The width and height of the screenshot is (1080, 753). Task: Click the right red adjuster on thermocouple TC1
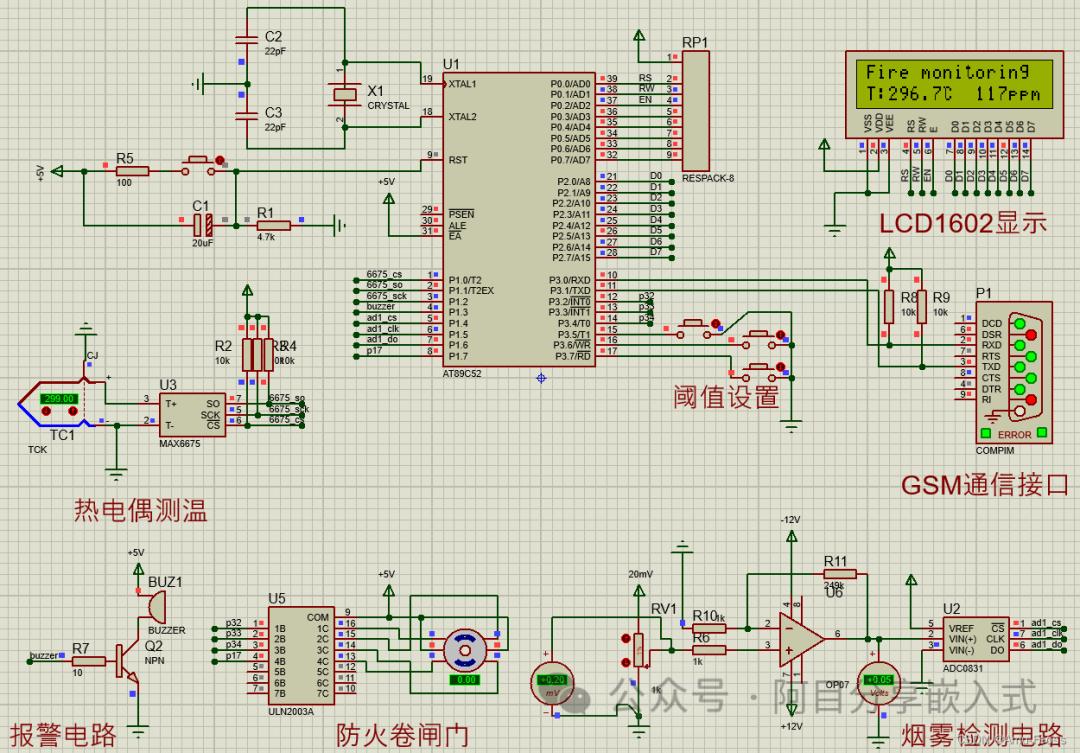tap(72, 411)
